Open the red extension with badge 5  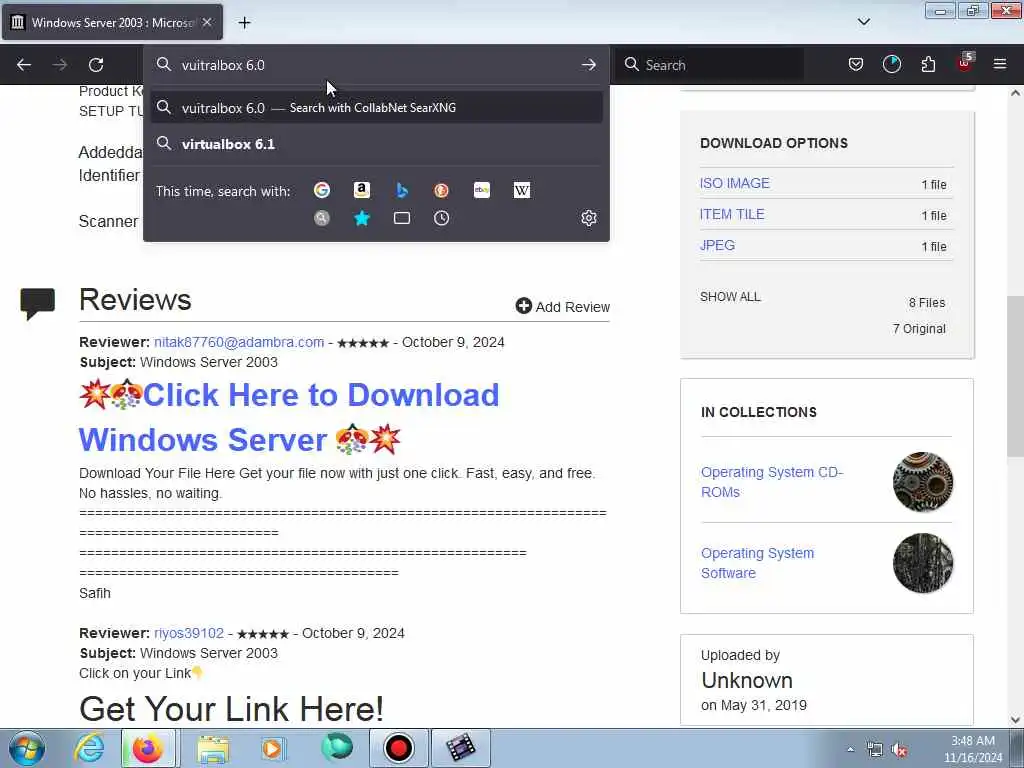[x=965, y=63]
